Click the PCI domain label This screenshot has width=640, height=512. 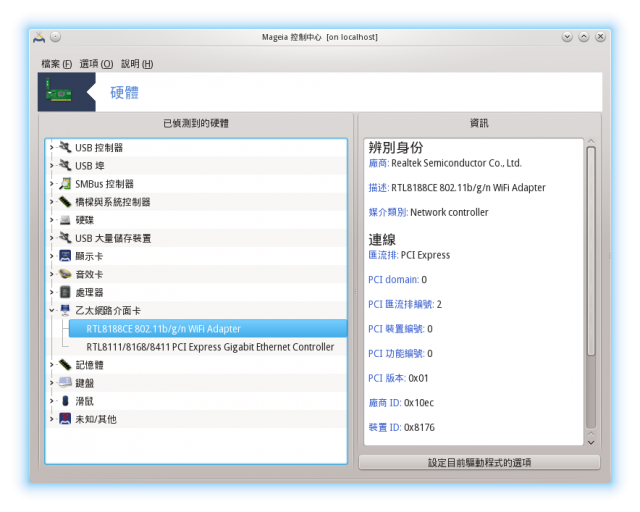click(x=393, y=280)
